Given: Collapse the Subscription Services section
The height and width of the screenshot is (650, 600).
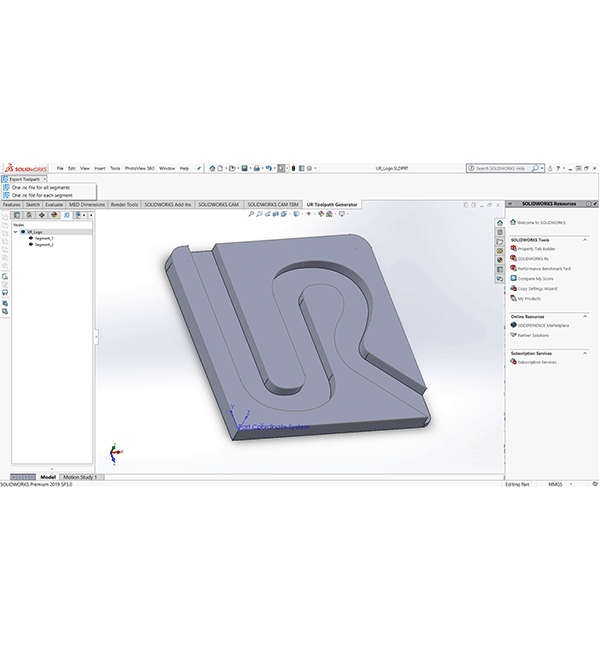Looking at the screenshot, I should tap(585, 354).
